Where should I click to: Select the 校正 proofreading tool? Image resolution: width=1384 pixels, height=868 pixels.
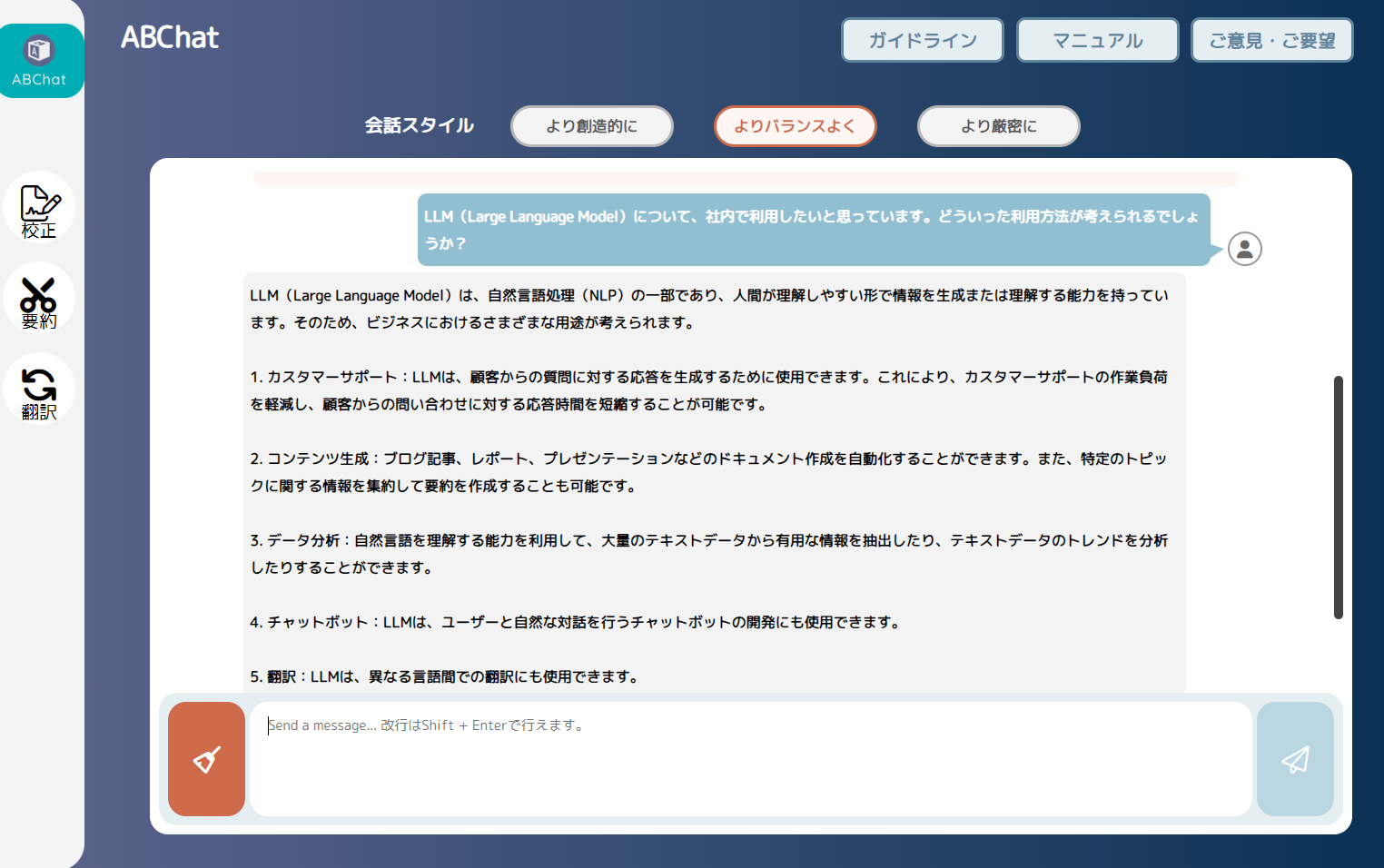pos(39,209)
